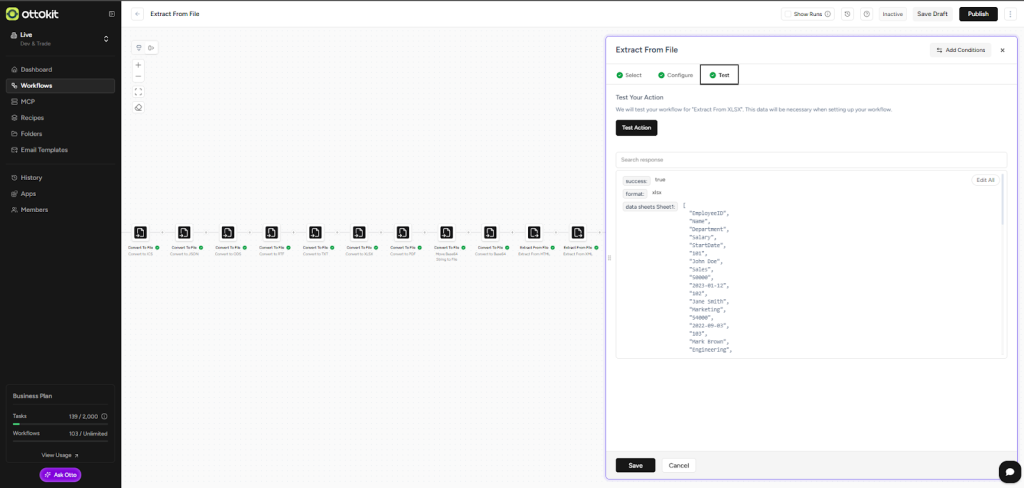Switch to the Select tab

pyautogui.click(x=629, y=75)
